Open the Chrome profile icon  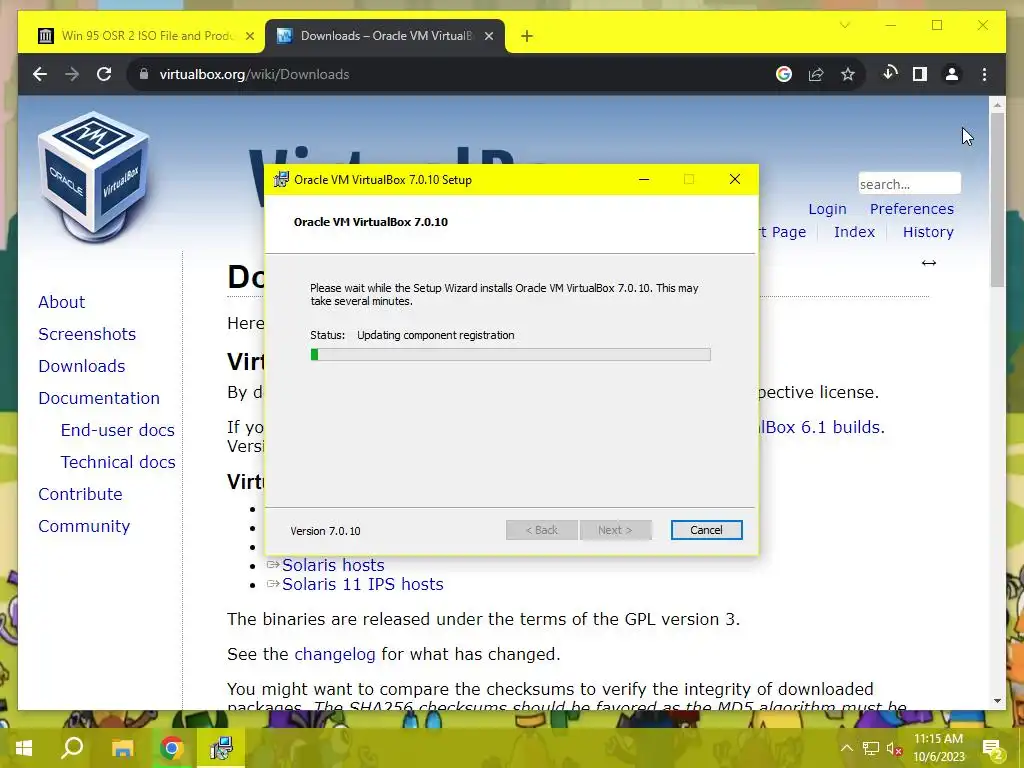[952, 74]
